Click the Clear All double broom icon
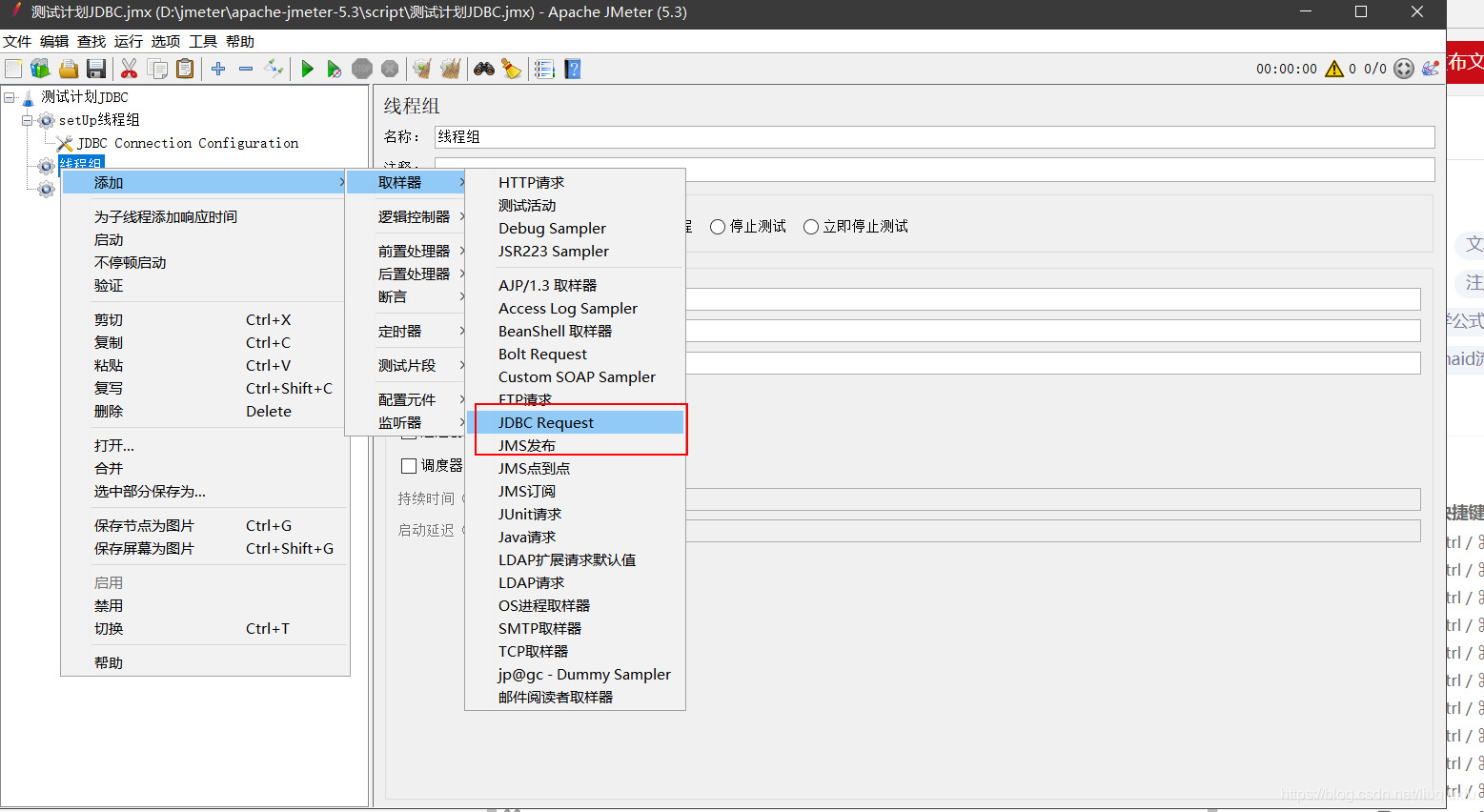The width and height of the screenshot is (1484, 812). pos(451,69)
